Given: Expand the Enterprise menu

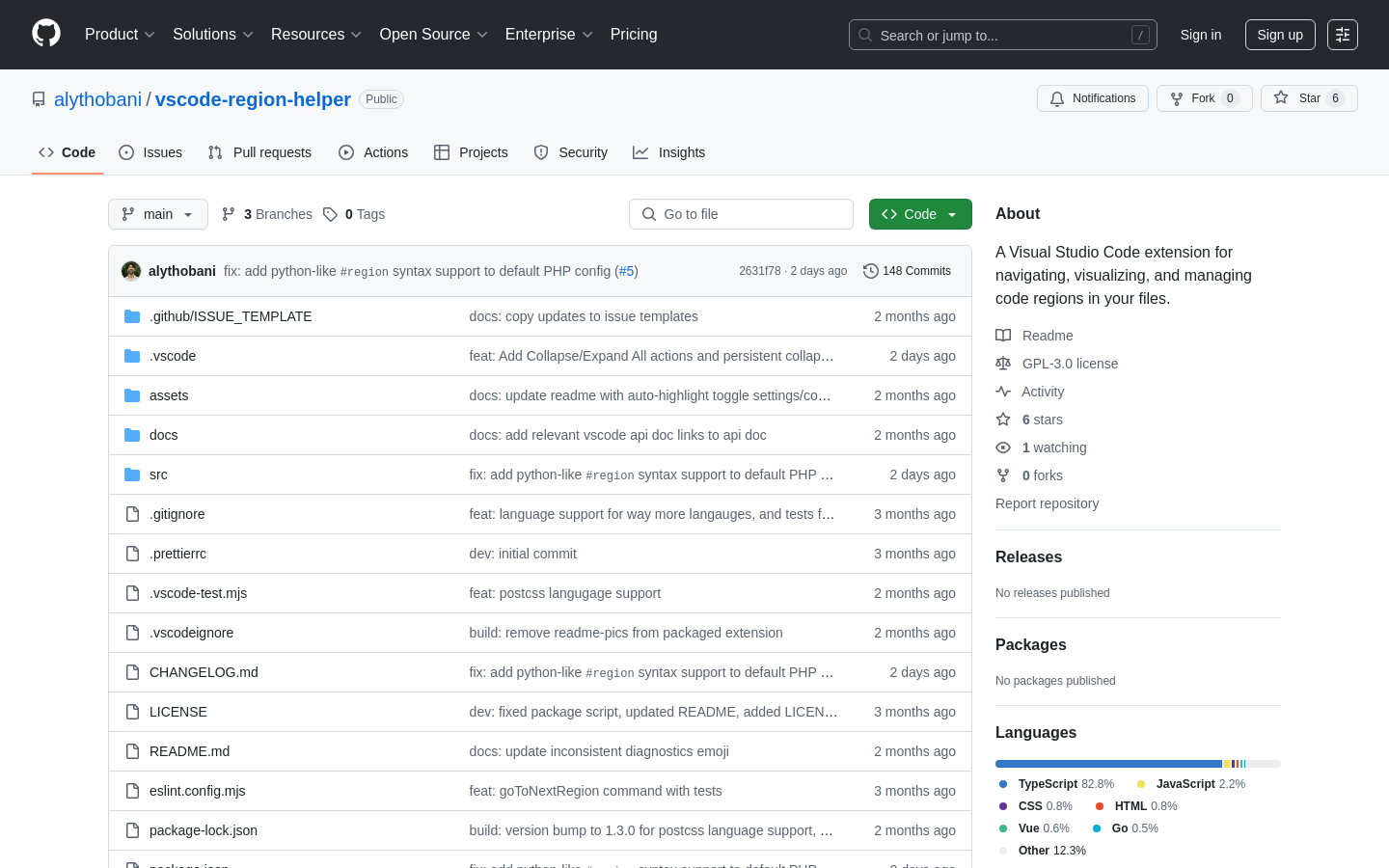Looking at the screenshot, I should [549, 34].
